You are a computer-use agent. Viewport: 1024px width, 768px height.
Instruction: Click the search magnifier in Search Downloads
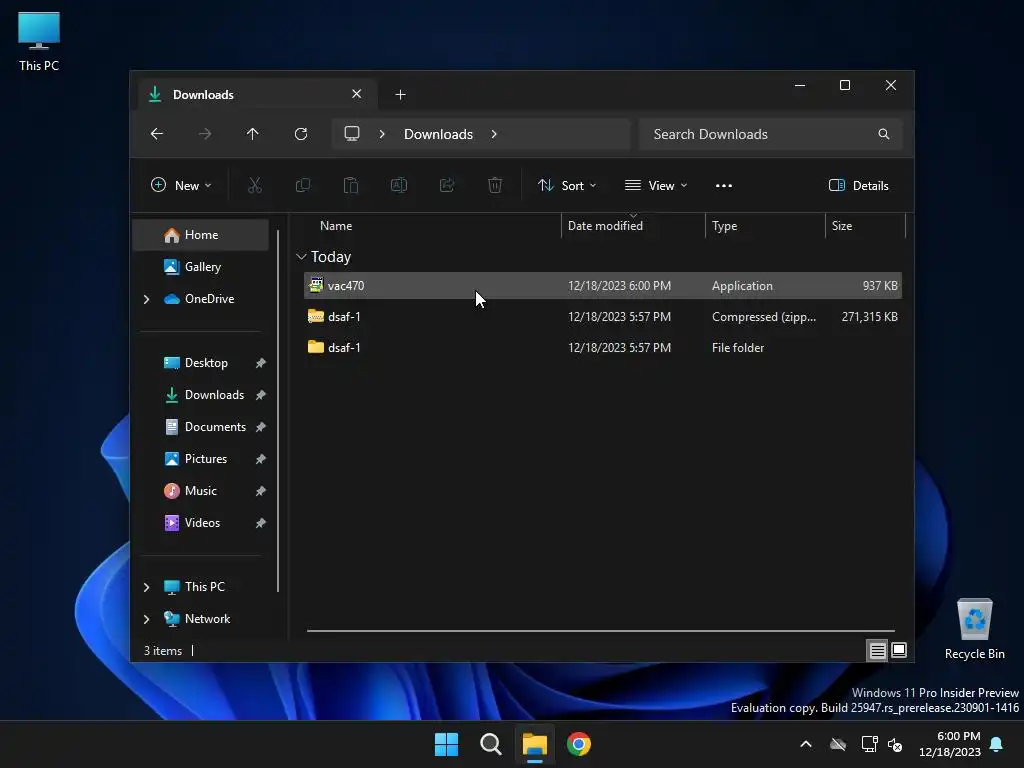884,134
